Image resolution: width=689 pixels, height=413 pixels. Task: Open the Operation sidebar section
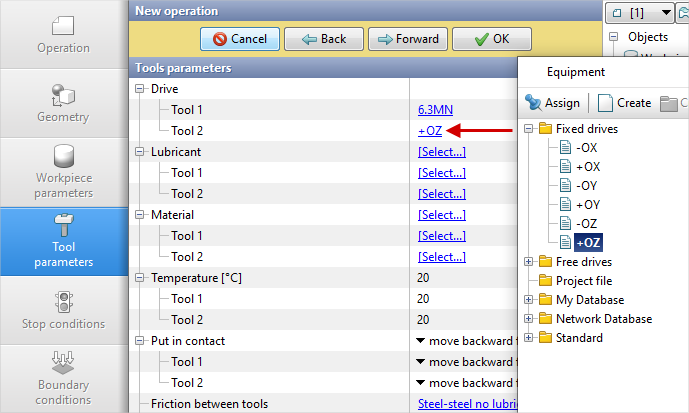63,34
